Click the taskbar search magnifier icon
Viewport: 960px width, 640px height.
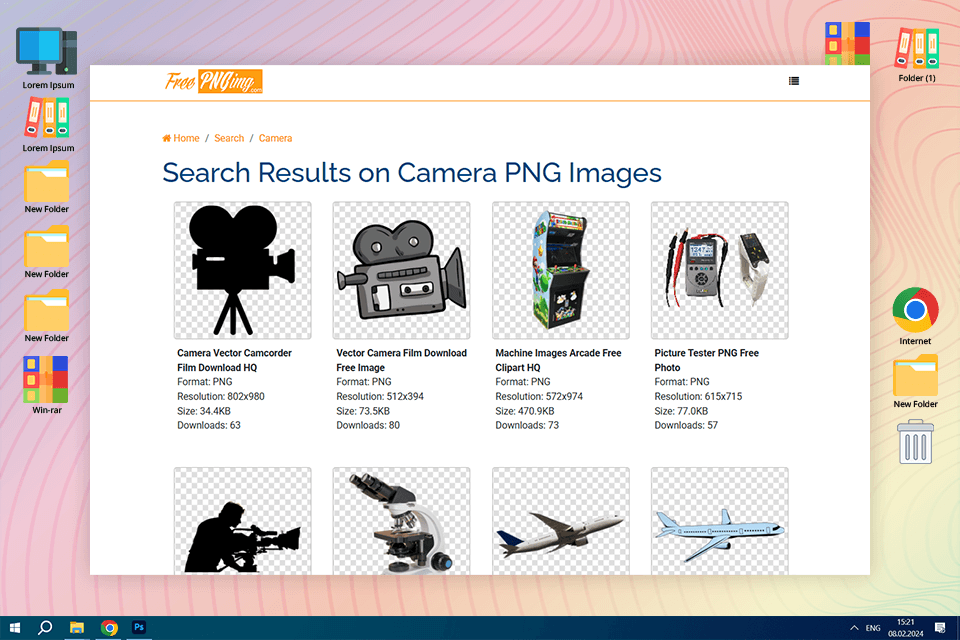pos(45,628)
